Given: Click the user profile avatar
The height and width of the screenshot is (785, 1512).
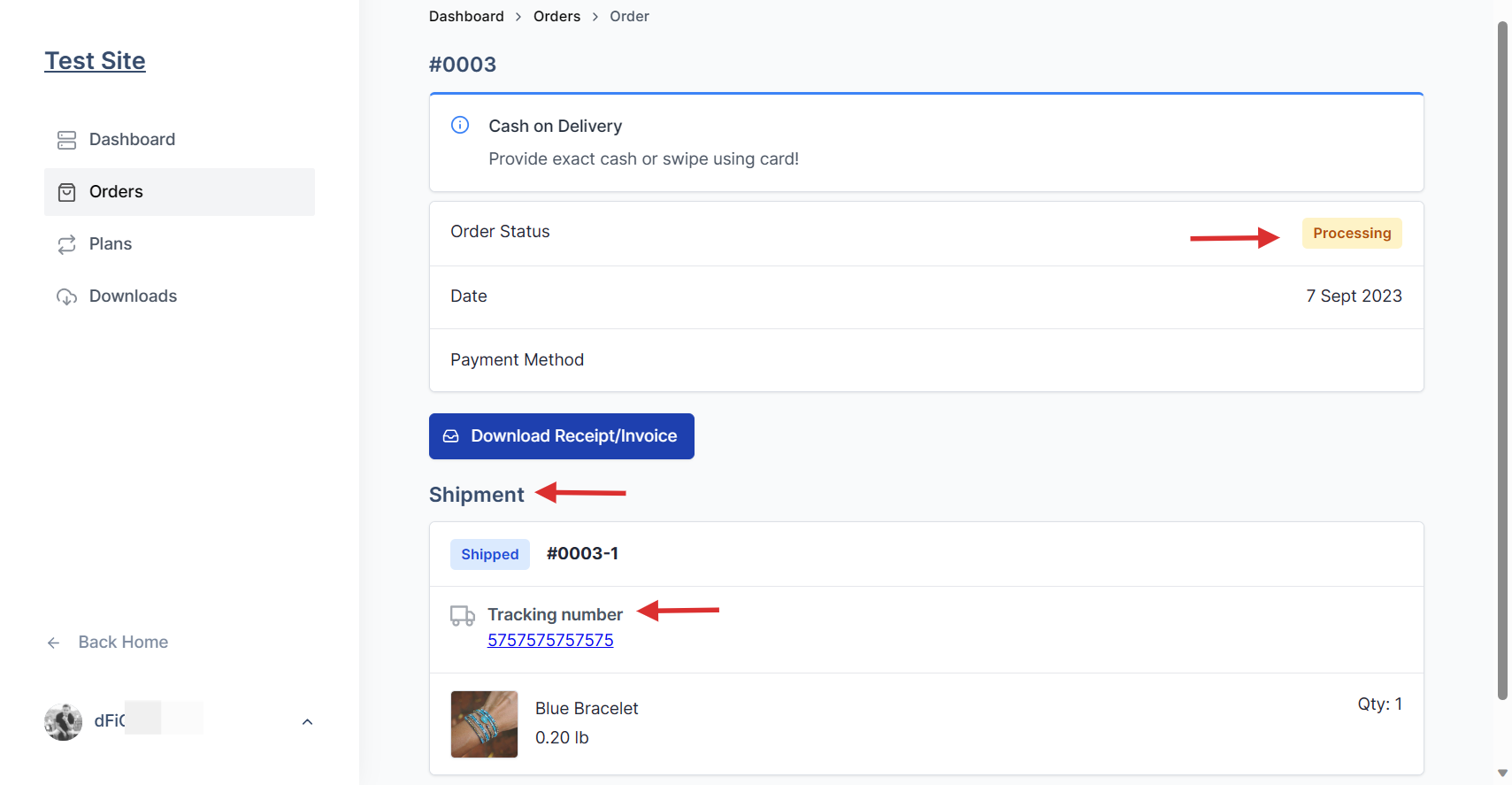Looking at the screenshot, I should (x=63, y=721).
